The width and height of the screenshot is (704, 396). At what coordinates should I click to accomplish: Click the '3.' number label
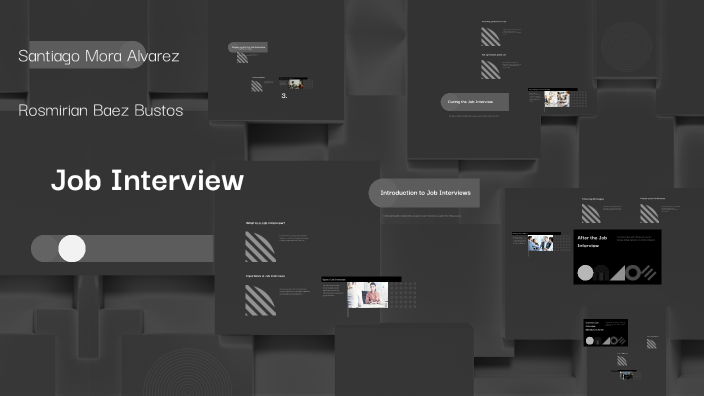tap(284, 96)
